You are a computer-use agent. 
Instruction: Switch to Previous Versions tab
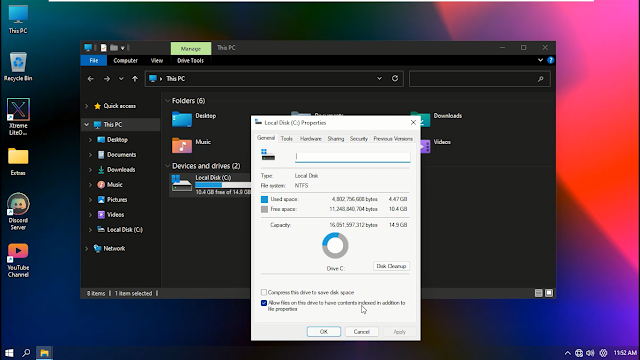[x=393, y=139]
